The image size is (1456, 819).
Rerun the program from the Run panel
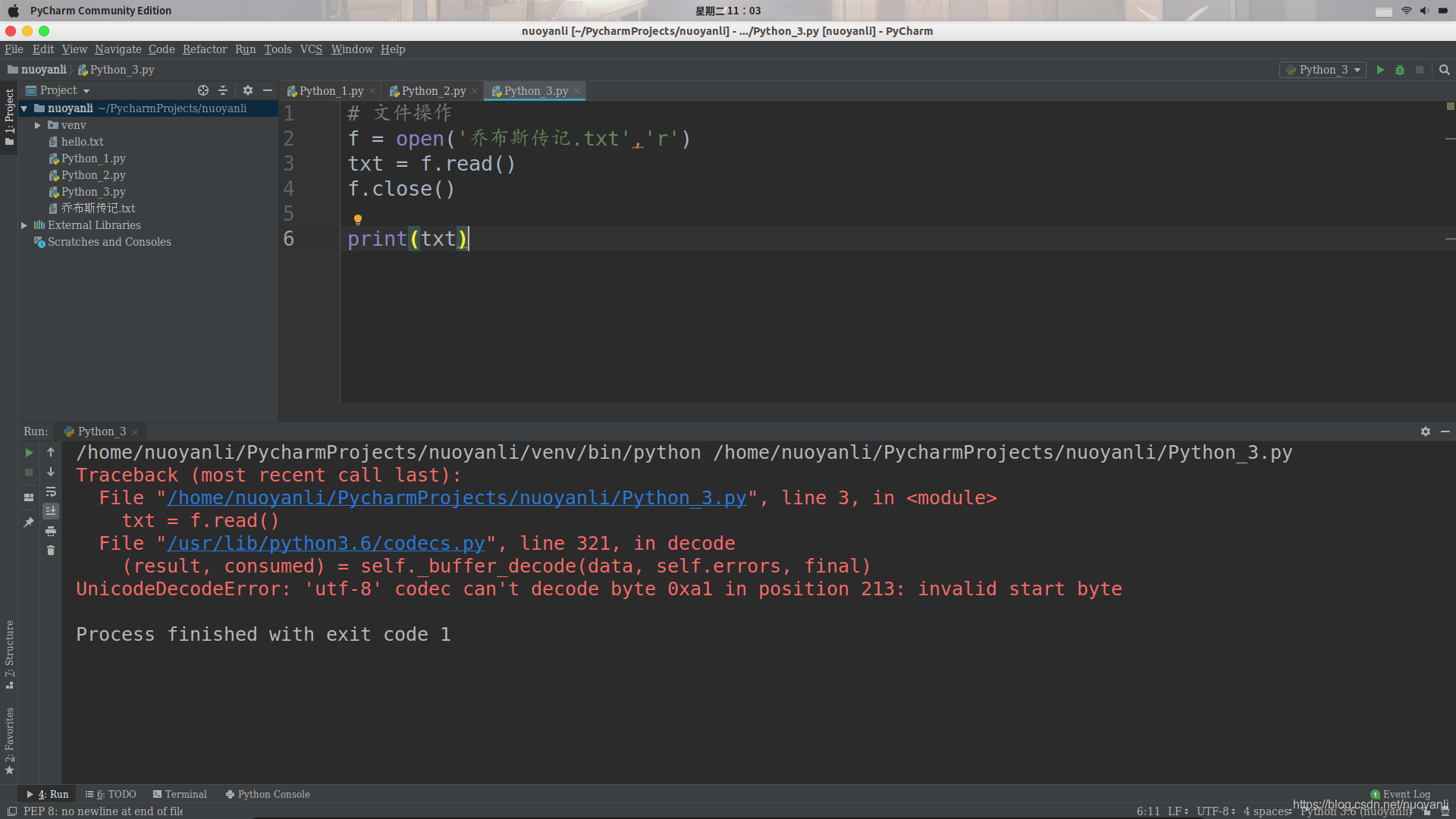coord(29,453)
